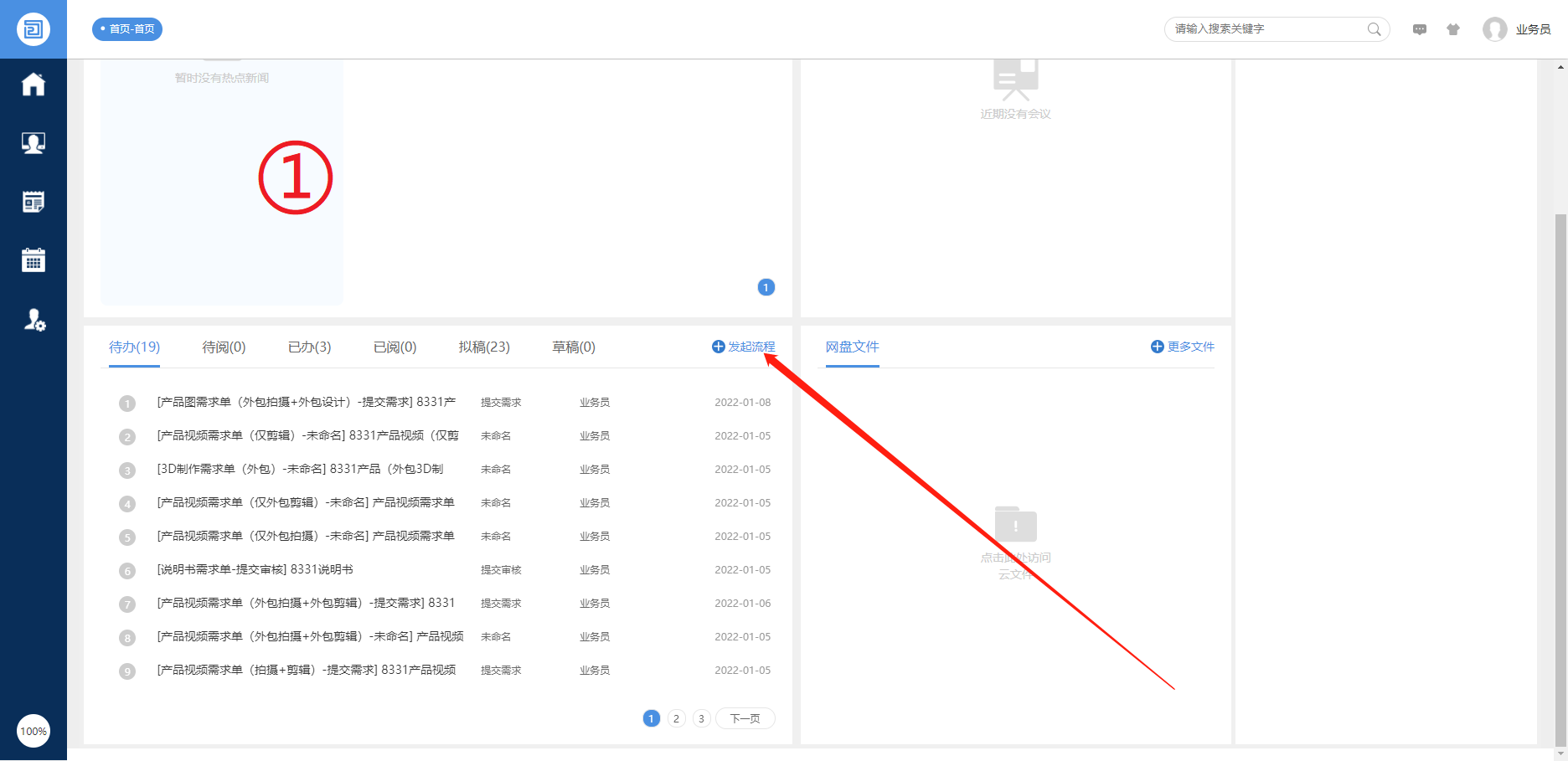This screenshot has width=1568, height=761.
Task: Click the 100% zoom indicator circle
Action: tap(34, 731)
